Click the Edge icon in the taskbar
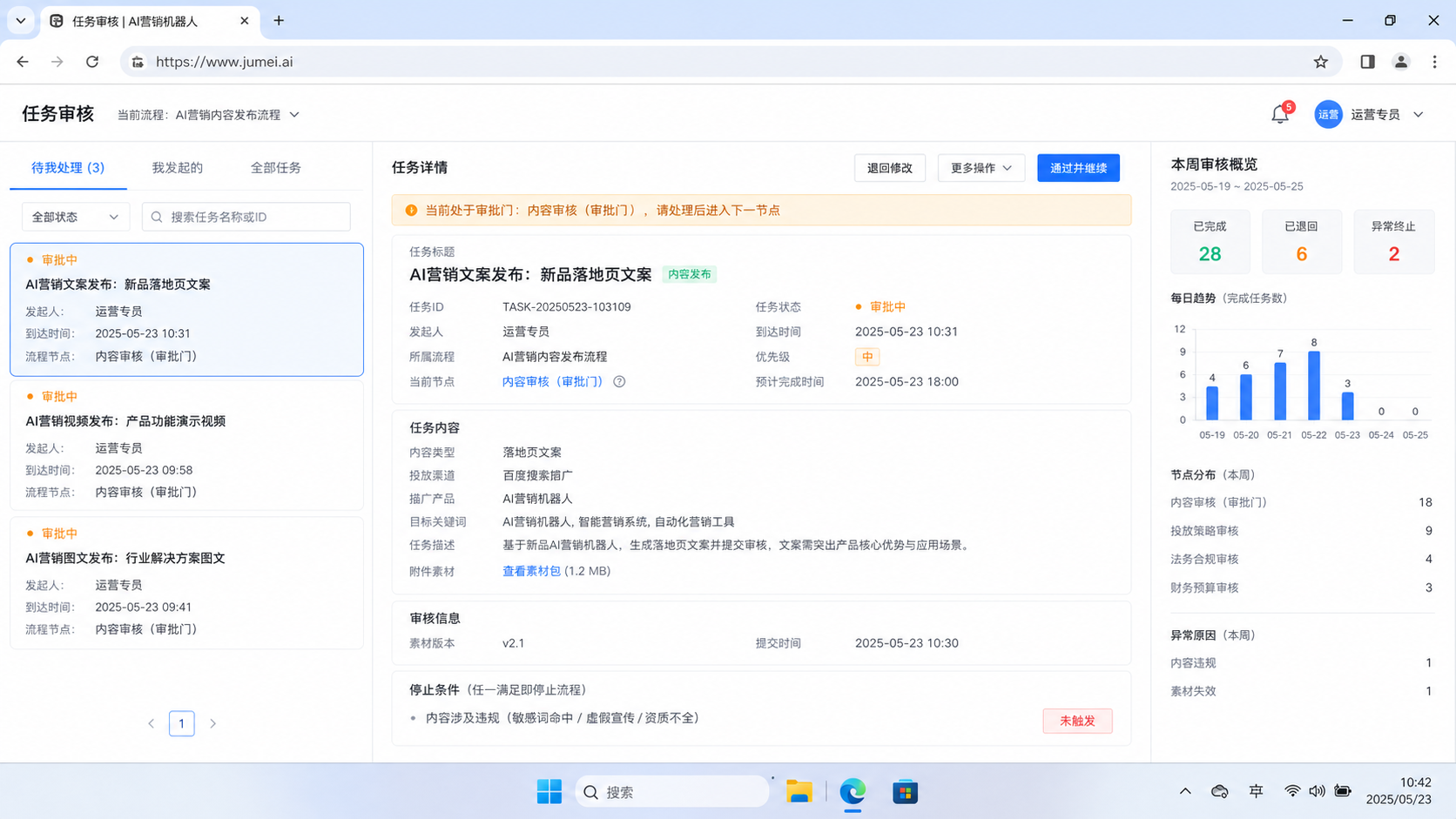 [853, 792]
